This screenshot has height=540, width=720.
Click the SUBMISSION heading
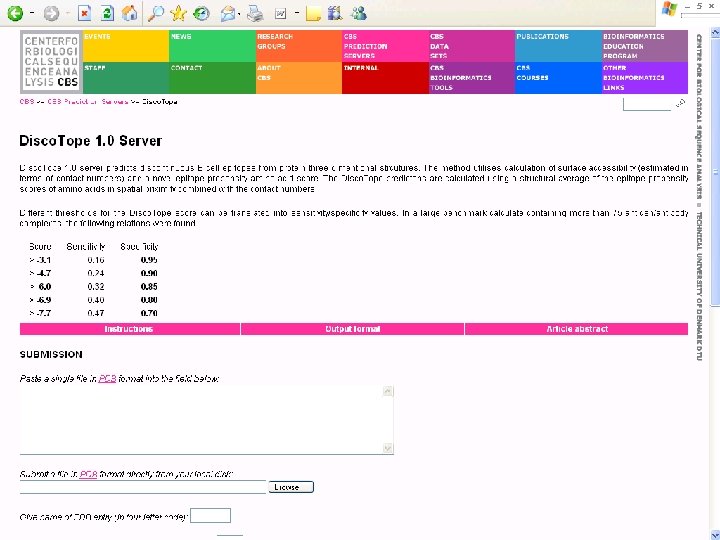click(x=51, y=354)
